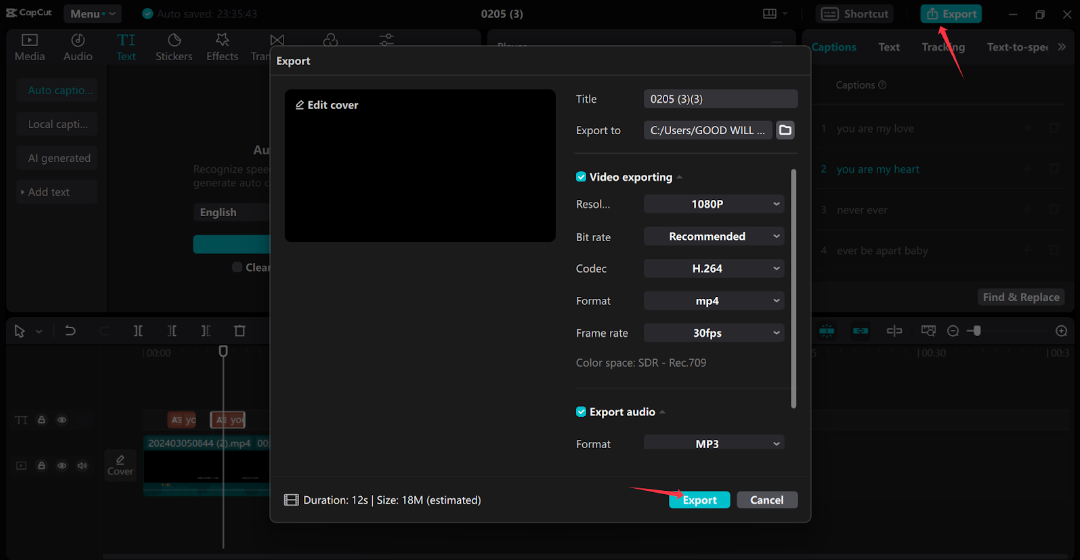
Task: Open the video Format mp4 dropdown
Action: coord(714,301)
